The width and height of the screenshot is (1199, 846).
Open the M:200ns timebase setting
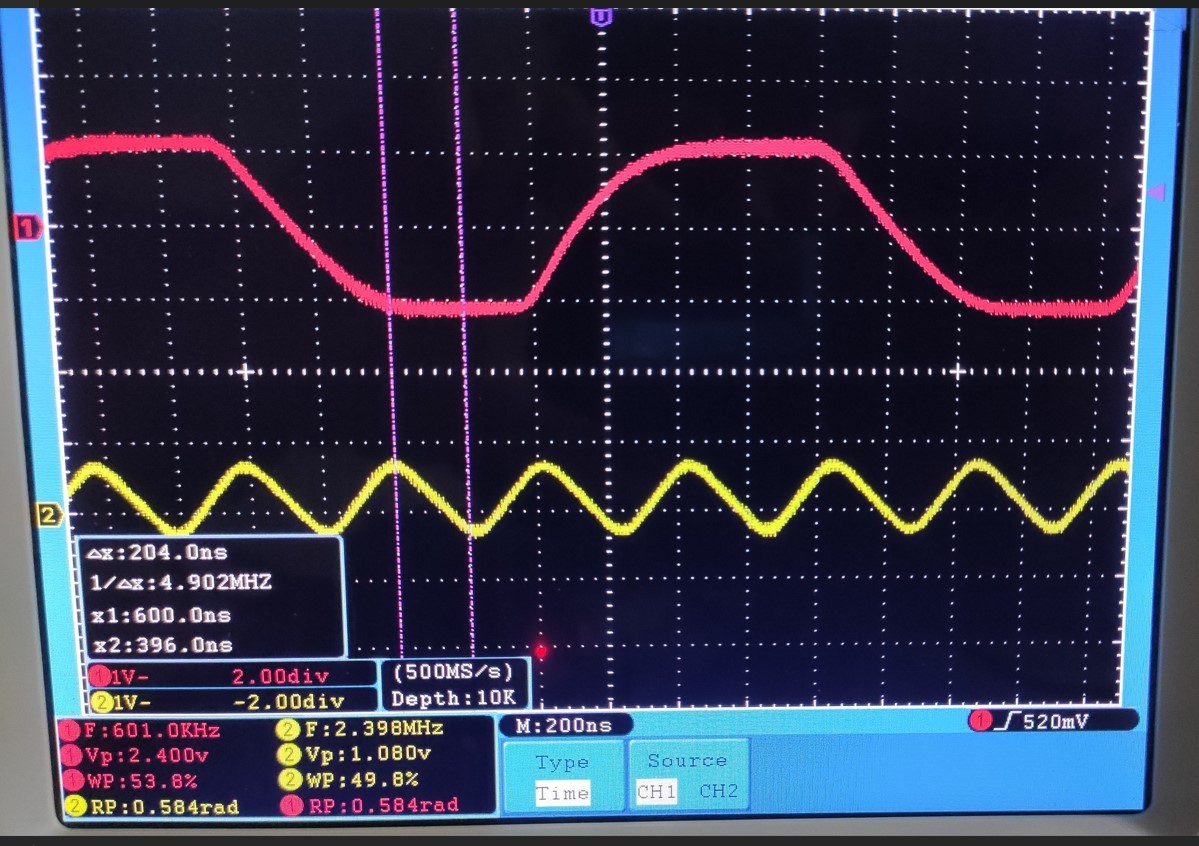562,725
